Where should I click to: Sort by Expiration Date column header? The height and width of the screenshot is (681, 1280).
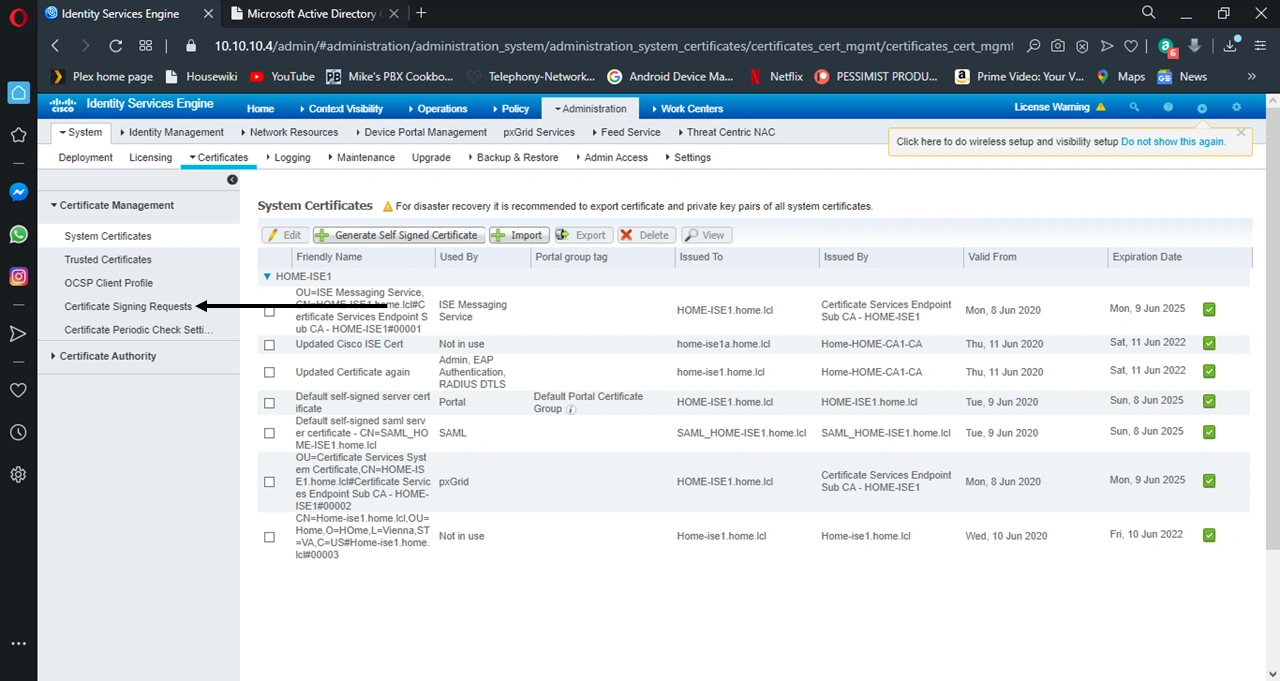click(1147, 257)
